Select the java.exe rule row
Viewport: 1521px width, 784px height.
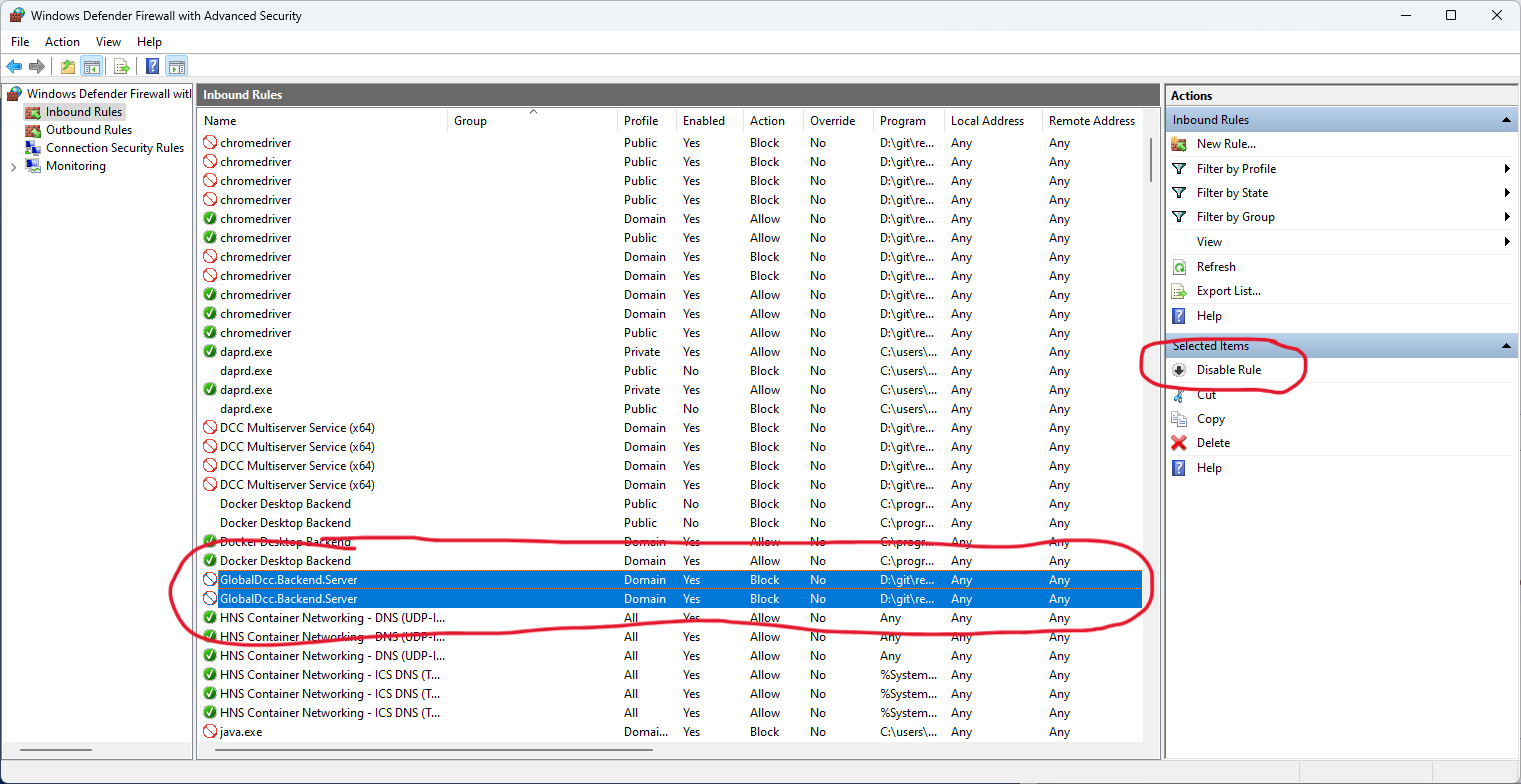tap(670, 732)
